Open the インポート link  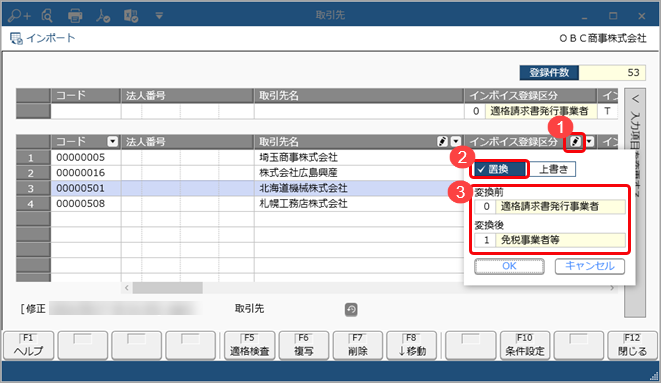point(51,38)
